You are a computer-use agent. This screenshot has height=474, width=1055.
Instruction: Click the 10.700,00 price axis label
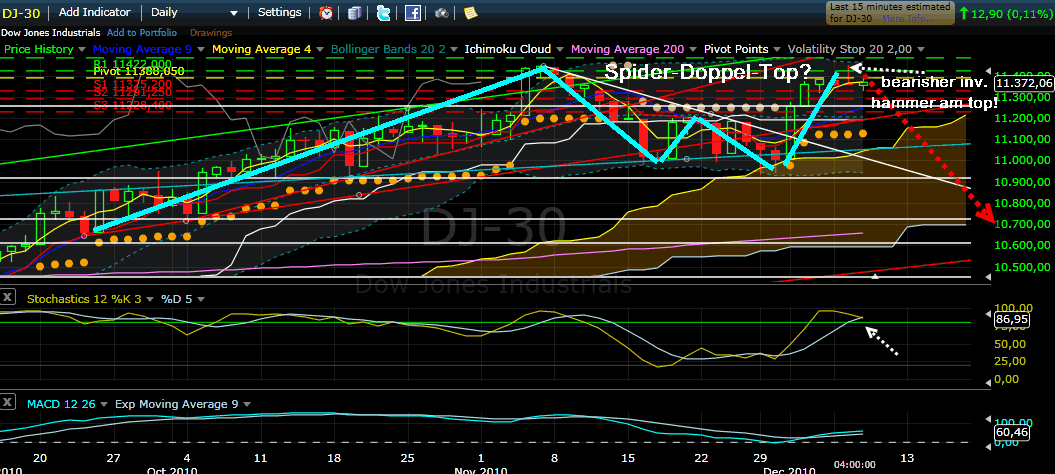point(1022,224)
